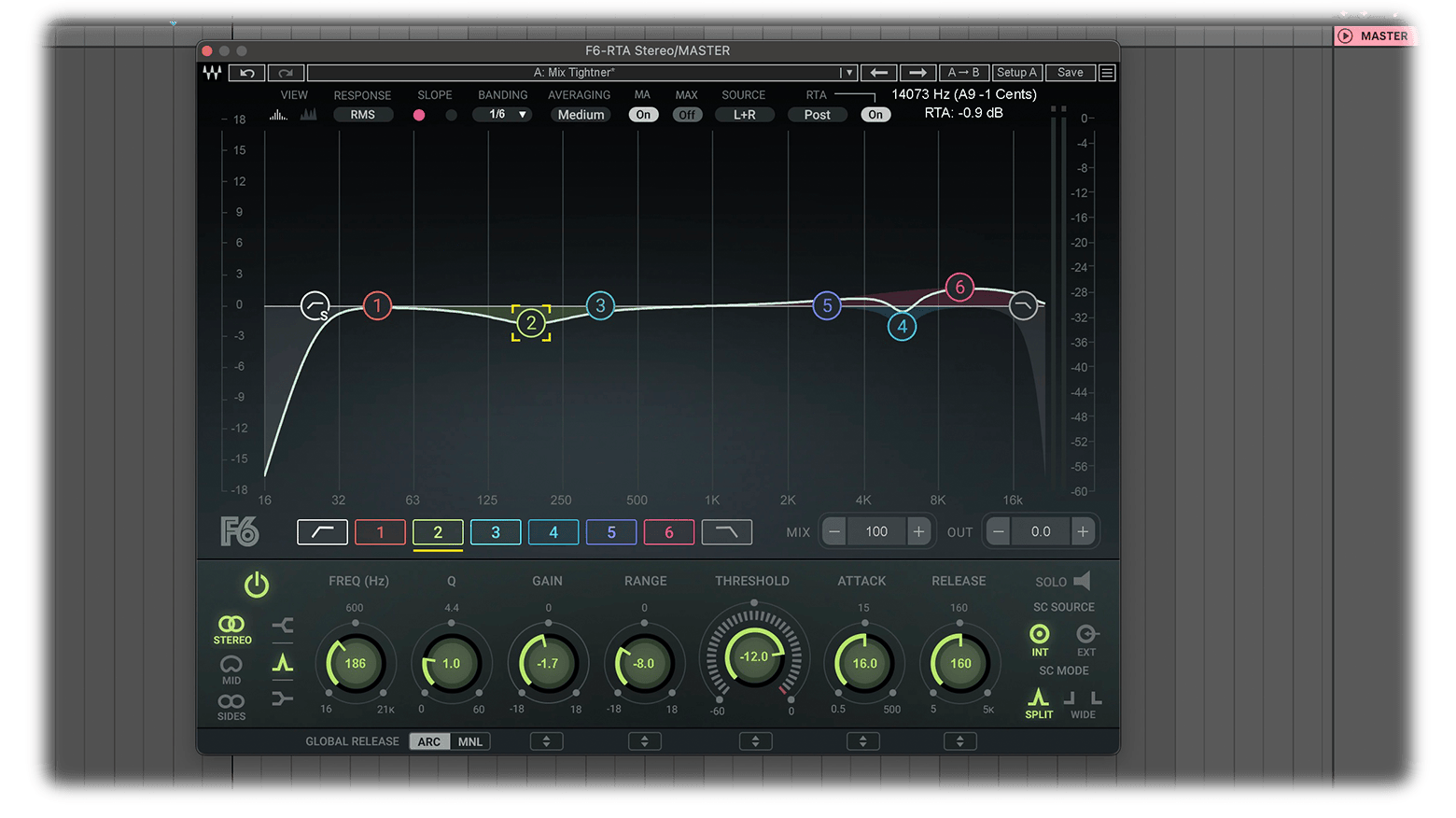The image size is (1456, 818).
Task: Select band 1 tab
Action: tap(380, 532)
